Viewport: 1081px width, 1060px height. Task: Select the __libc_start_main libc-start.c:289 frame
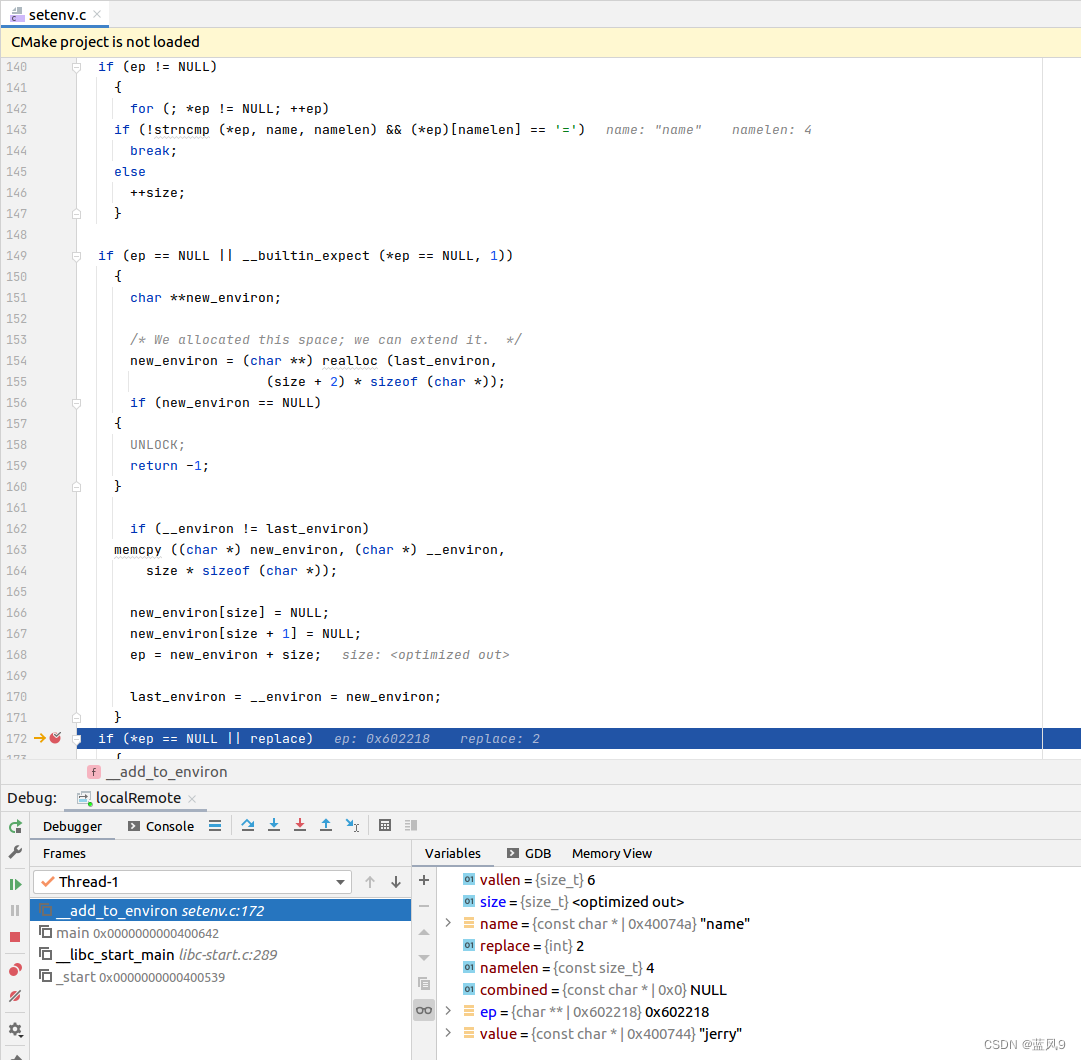click(221, 955)
